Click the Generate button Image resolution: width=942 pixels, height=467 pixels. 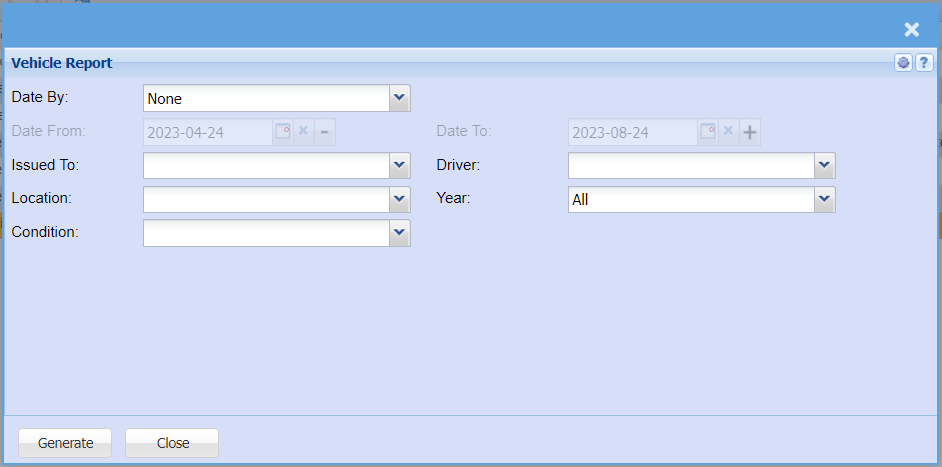click(65, 443)
